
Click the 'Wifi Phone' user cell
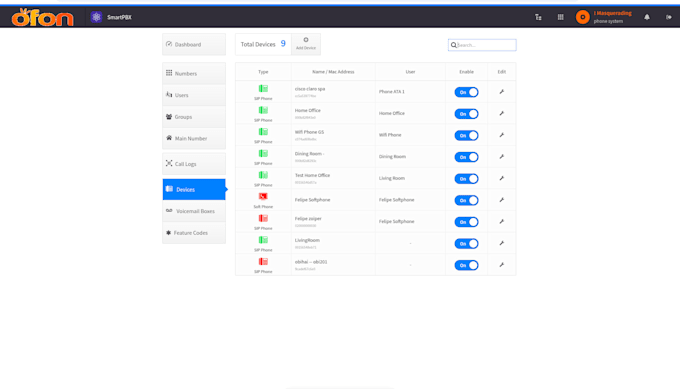[390, 135]
